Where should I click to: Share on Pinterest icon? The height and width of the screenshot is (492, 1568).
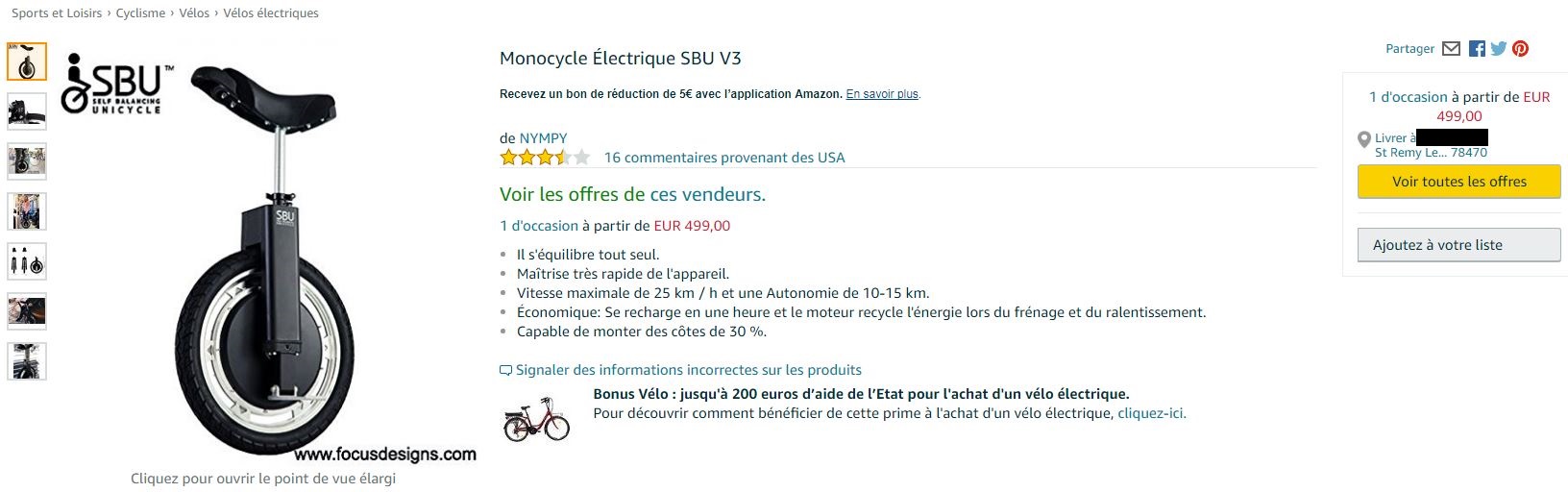1520,49
